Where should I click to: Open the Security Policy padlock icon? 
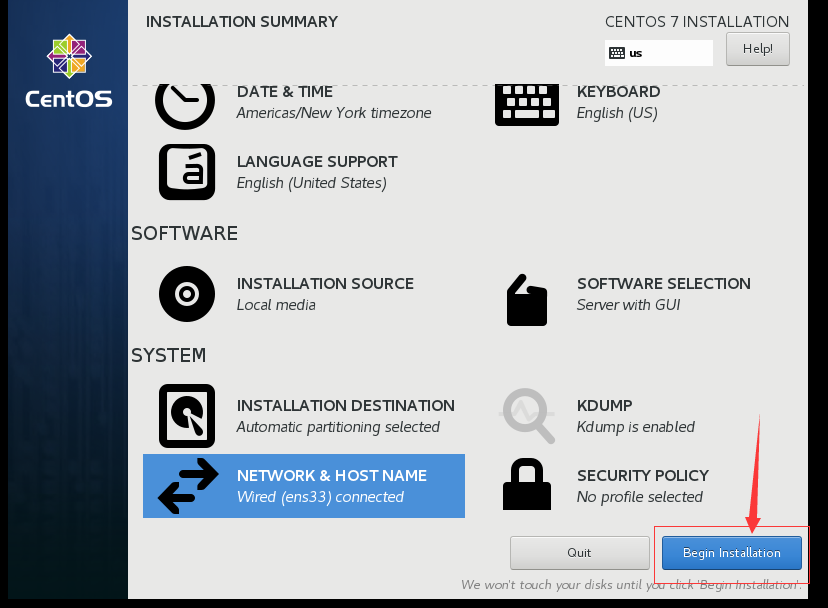point(526,484)
